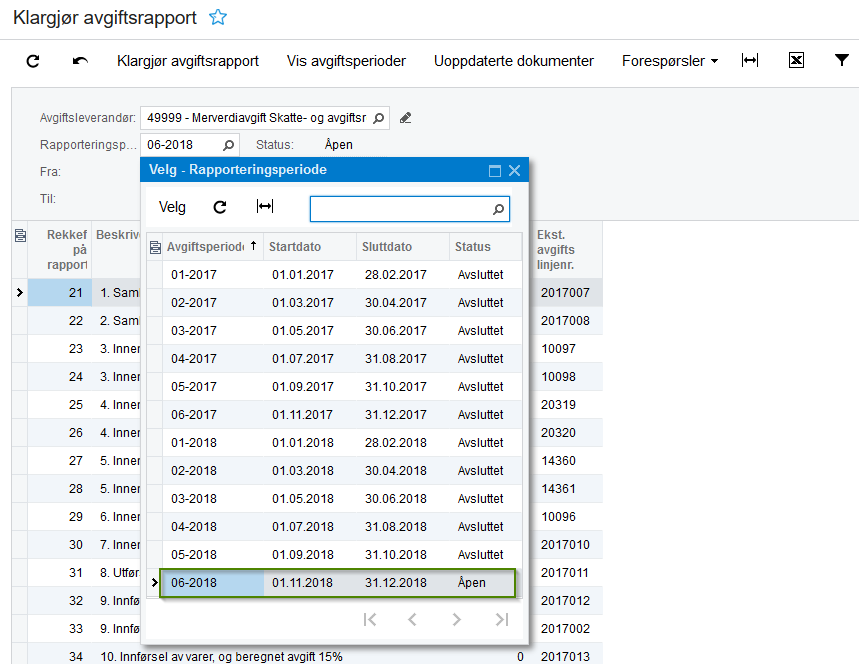Expand the Forespørsler dropdown menu
Viewport: 859px width, 664px height.
(x=669, y=61)
